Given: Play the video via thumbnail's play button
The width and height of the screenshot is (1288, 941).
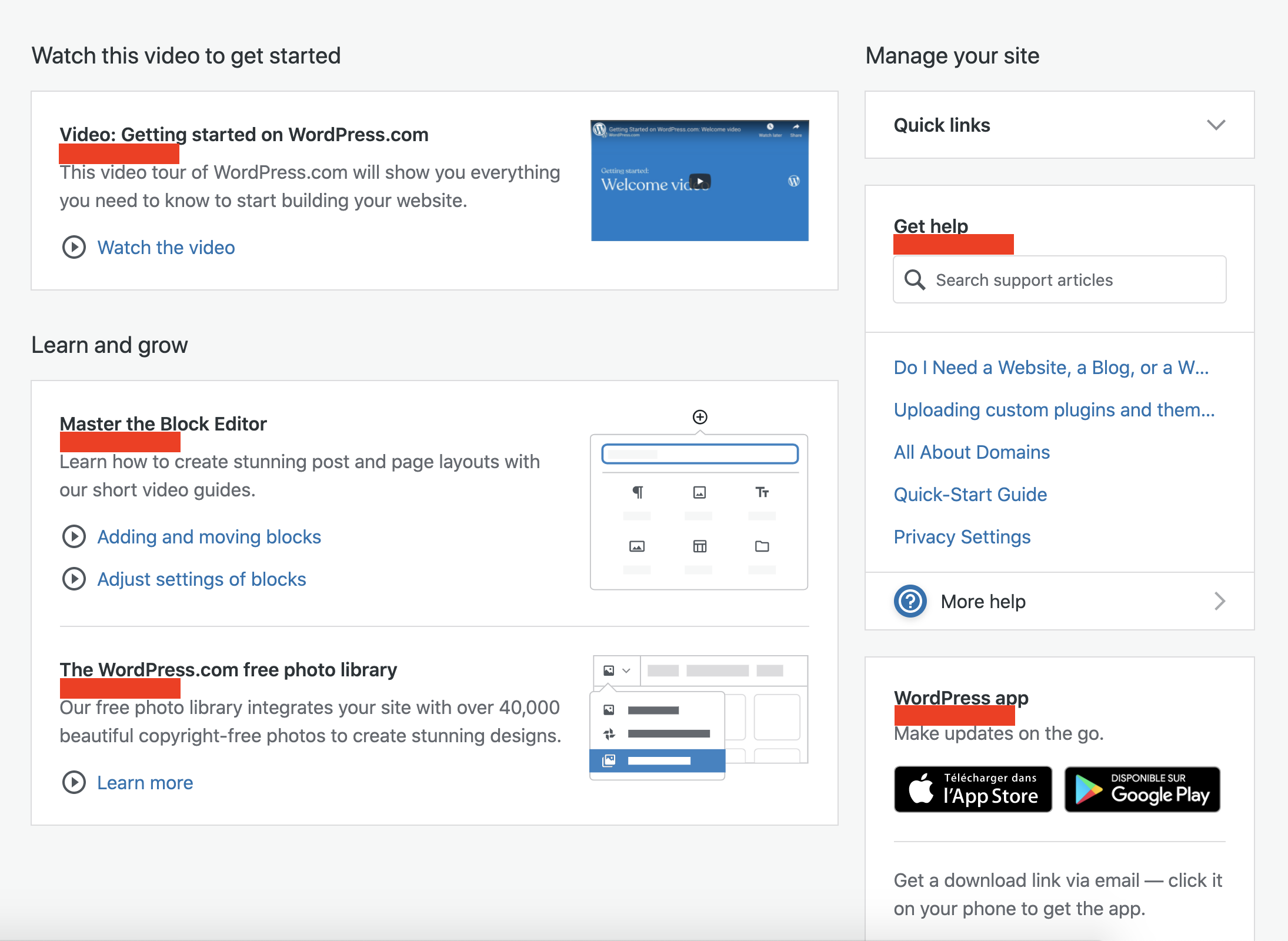Looking at the screenshot, I should 700,181.
